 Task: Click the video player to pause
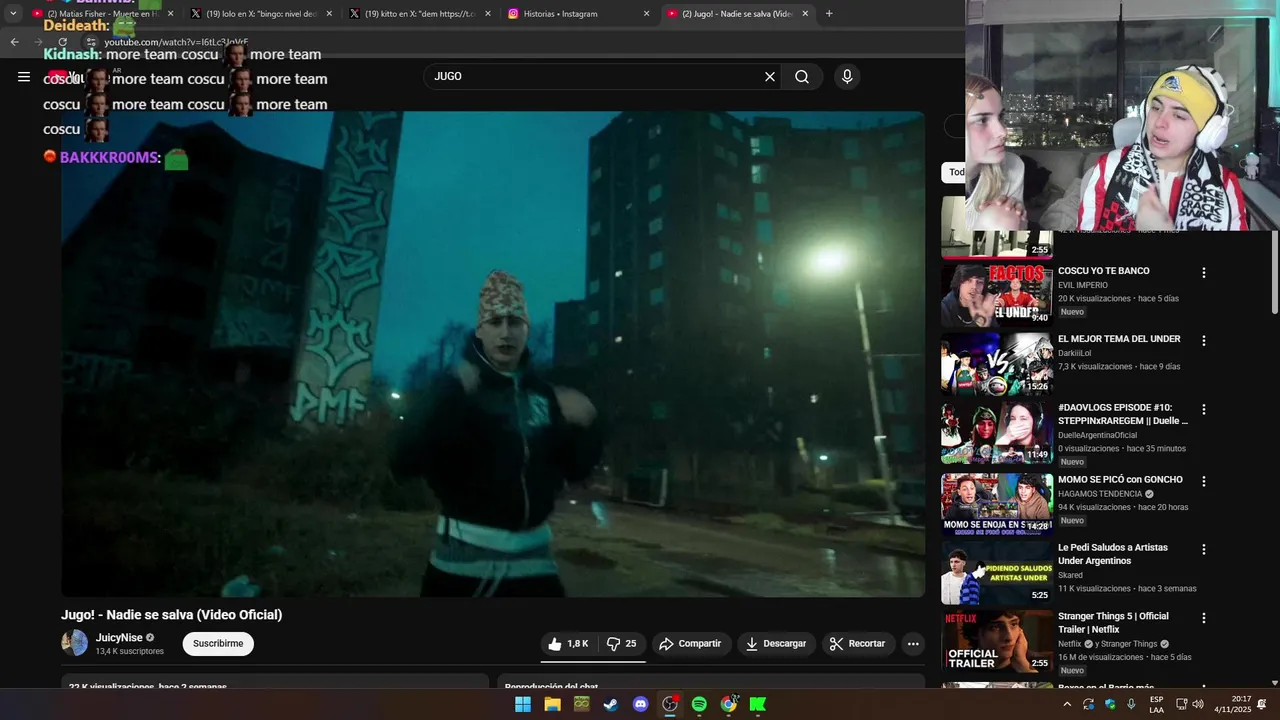click(493, 354)
